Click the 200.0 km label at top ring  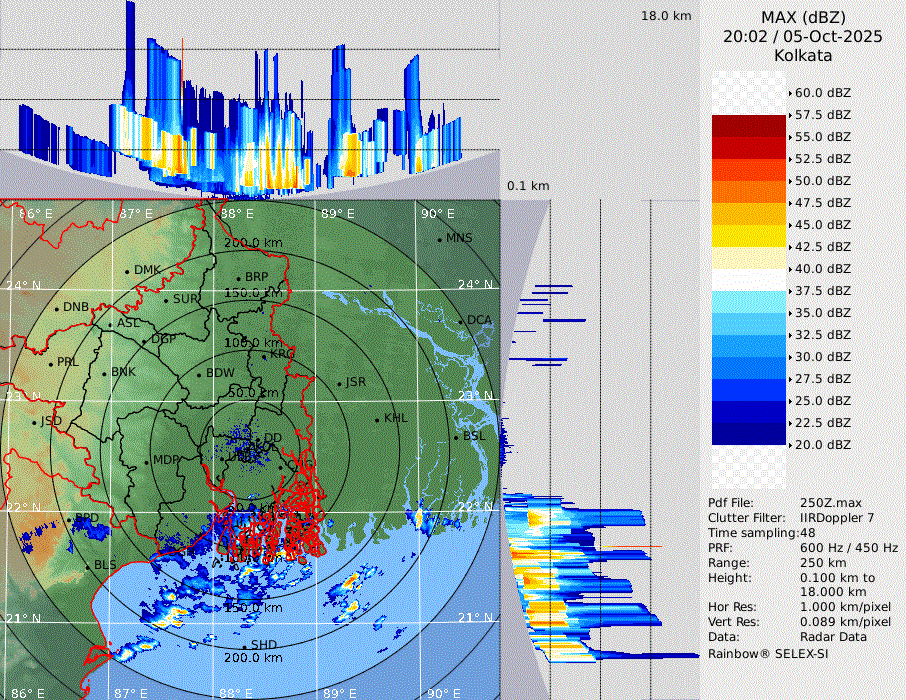pyautogui.click(x=252, y=243)
